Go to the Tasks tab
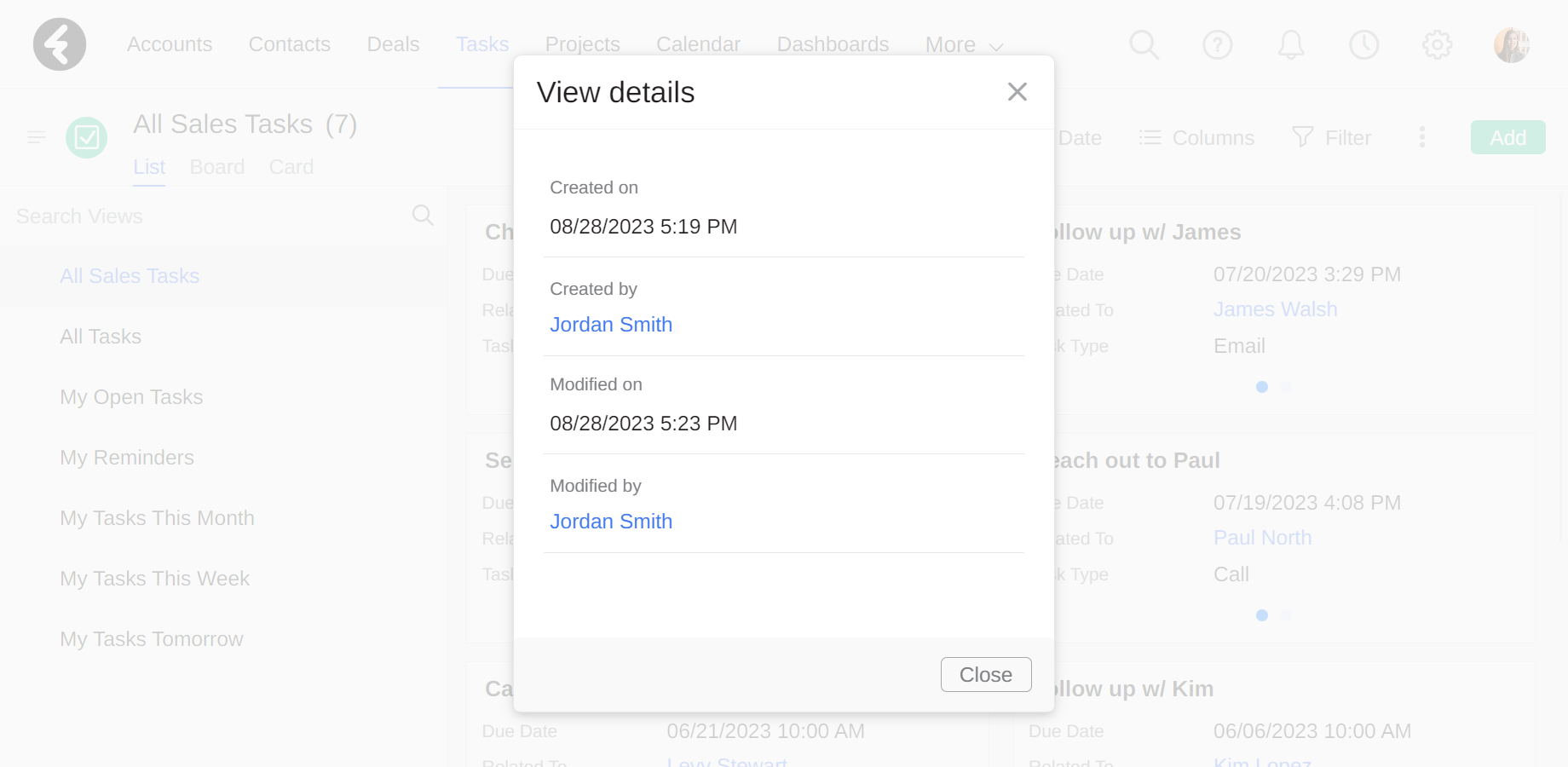Screen dimensions: 1568x767 click(x=482, y=44)
